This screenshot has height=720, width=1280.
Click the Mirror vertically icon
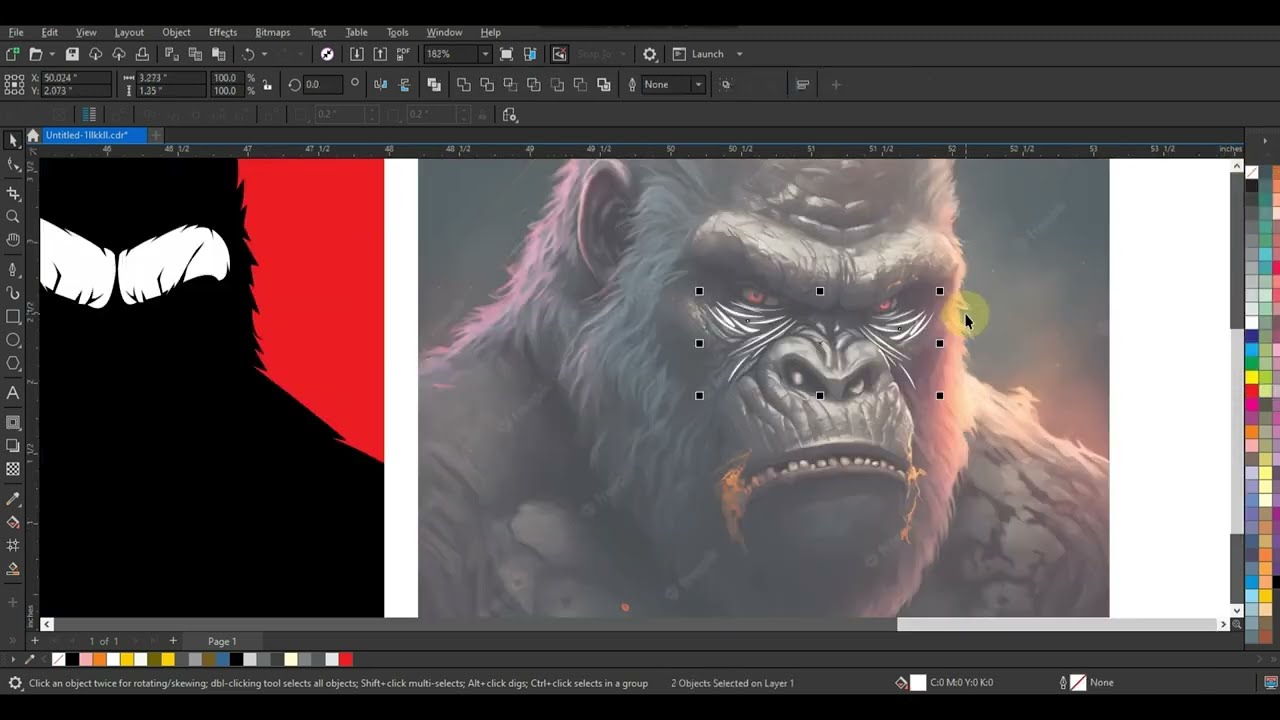pos(404,85)
